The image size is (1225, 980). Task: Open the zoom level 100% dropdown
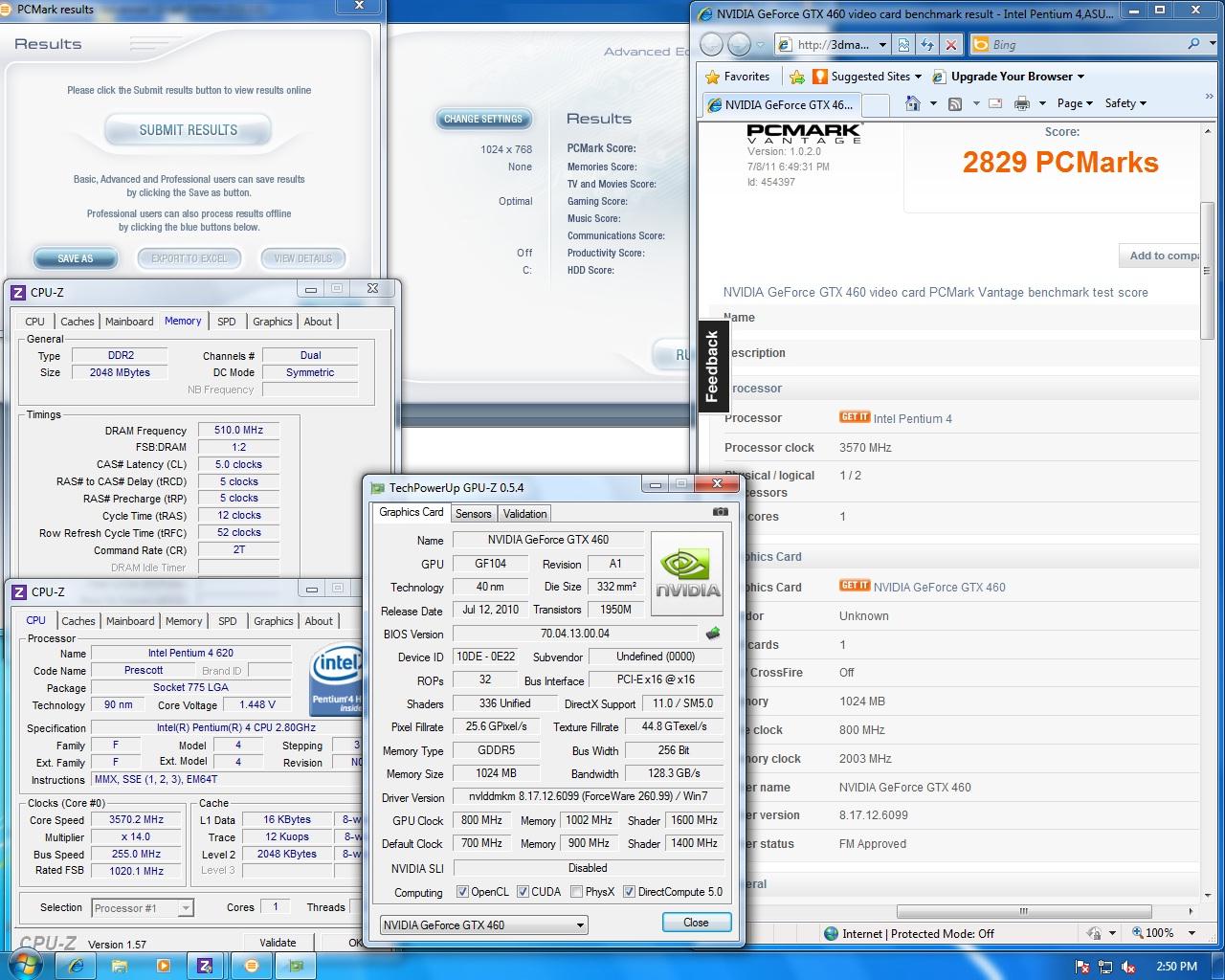(1192, 932)
